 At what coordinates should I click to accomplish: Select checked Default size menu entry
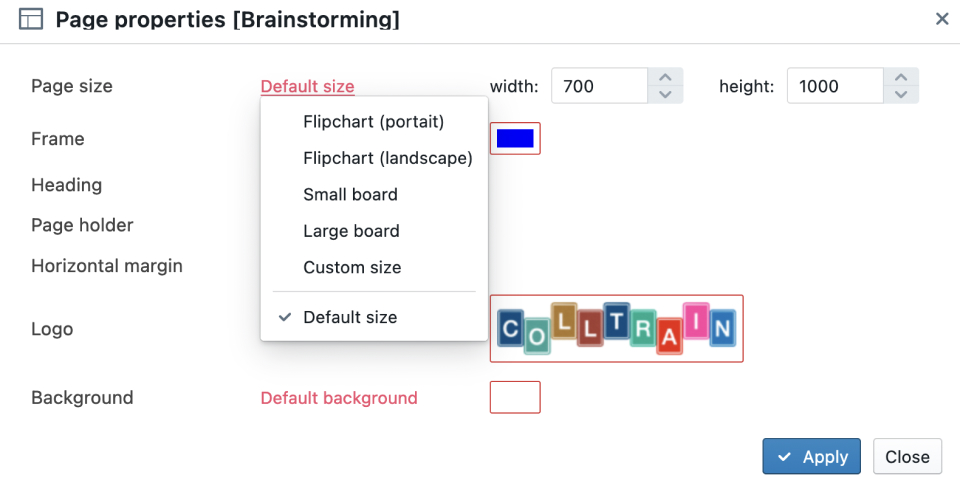350,317
